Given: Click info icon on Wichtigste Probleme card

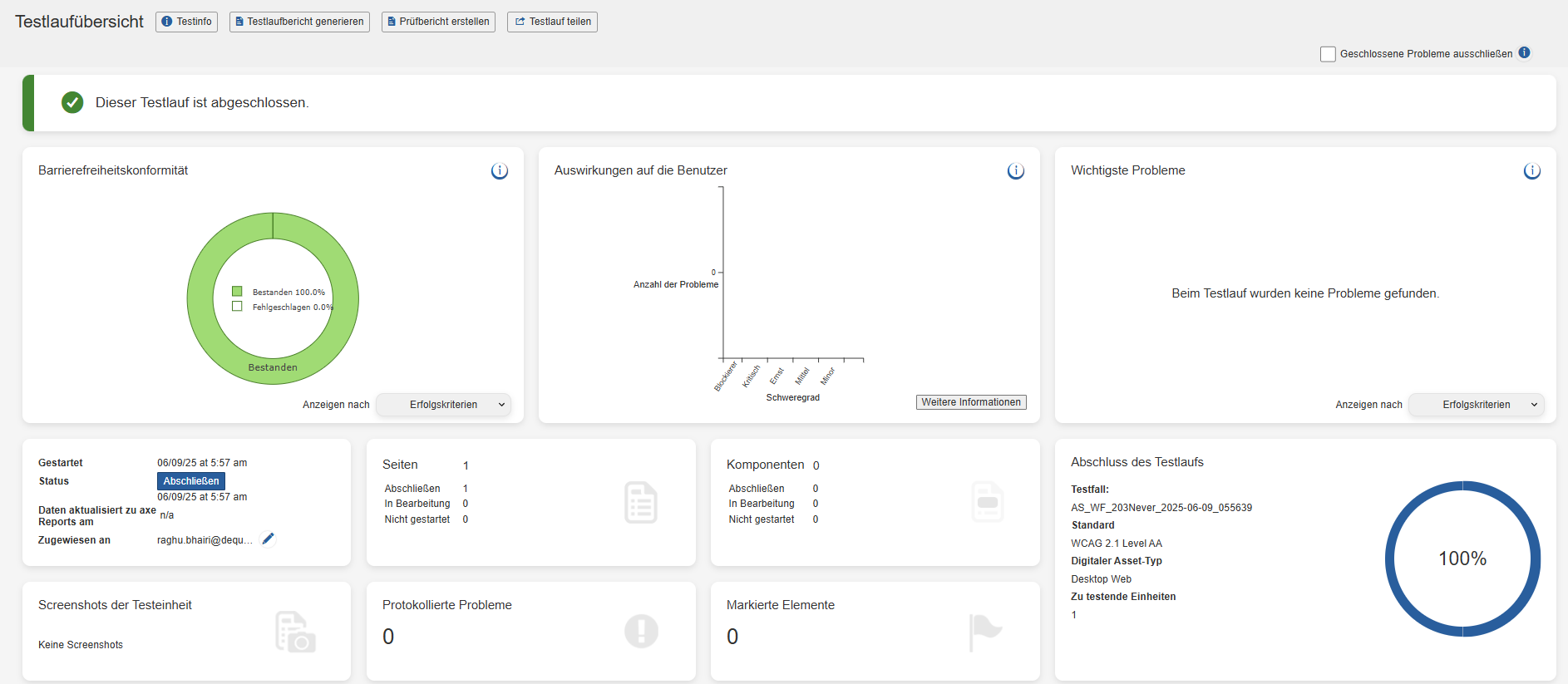Looking at the screenshot, I should point(1531,171).
